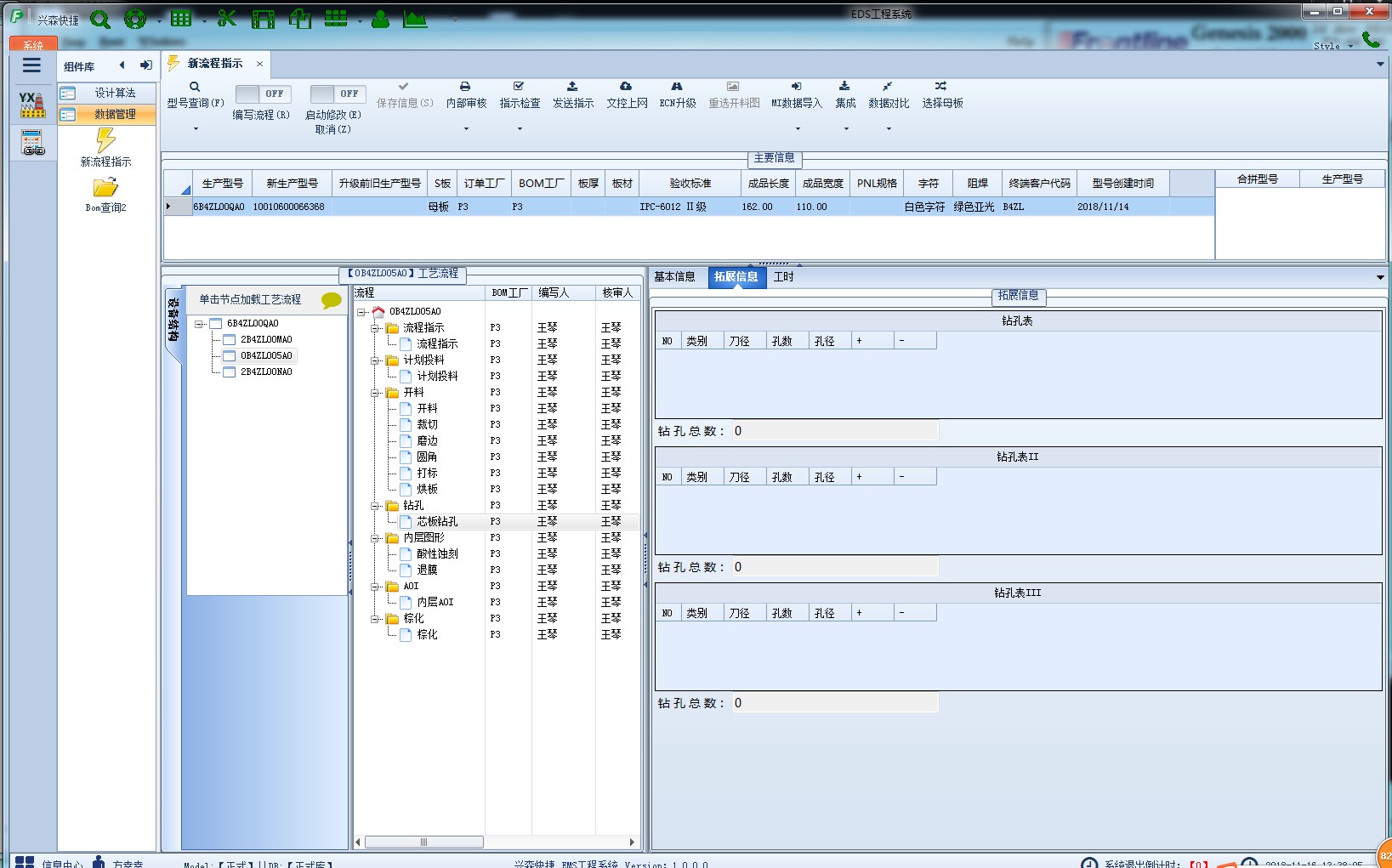Click the + button in 钻孔表
This screenshot has width=1392, height=868.
[x=872, y=341]
